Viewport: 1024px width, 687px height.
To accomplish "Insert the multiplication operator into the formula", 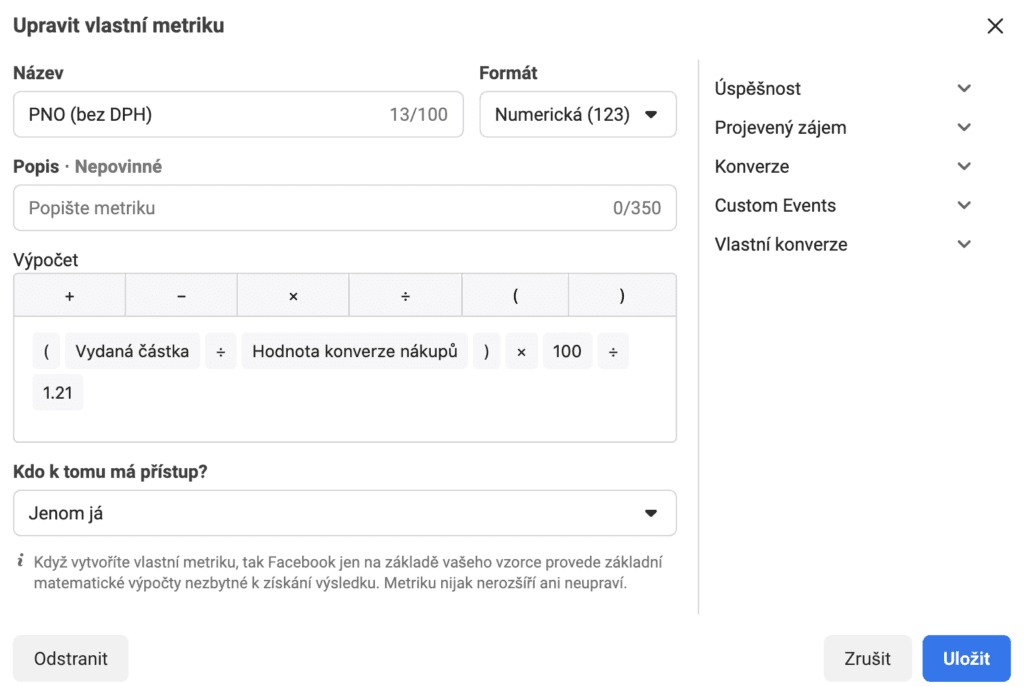I will pos(293,294).
